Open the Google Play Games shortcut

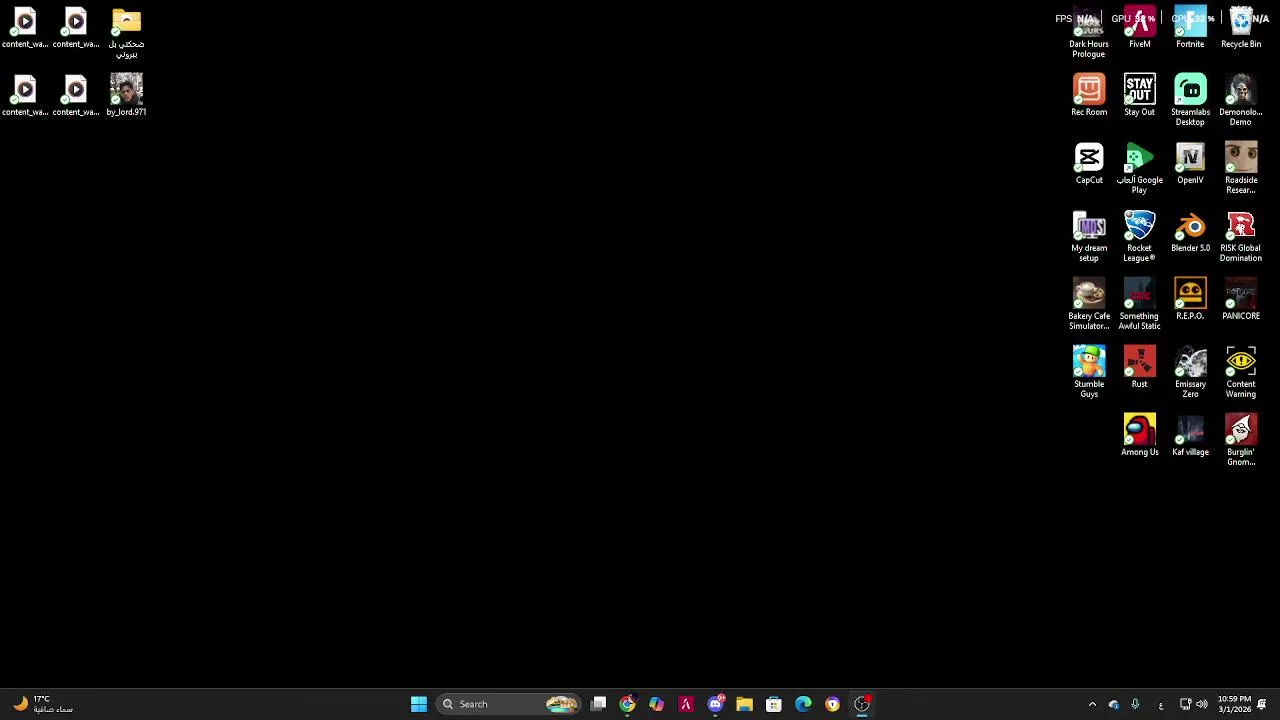1139,168
